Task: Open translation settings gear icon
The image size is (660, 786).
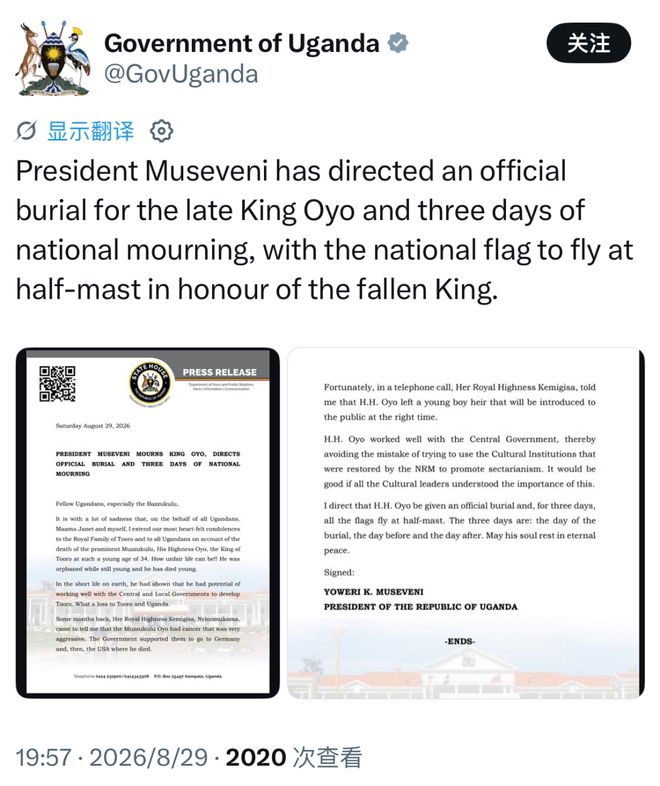Action: 161,131
